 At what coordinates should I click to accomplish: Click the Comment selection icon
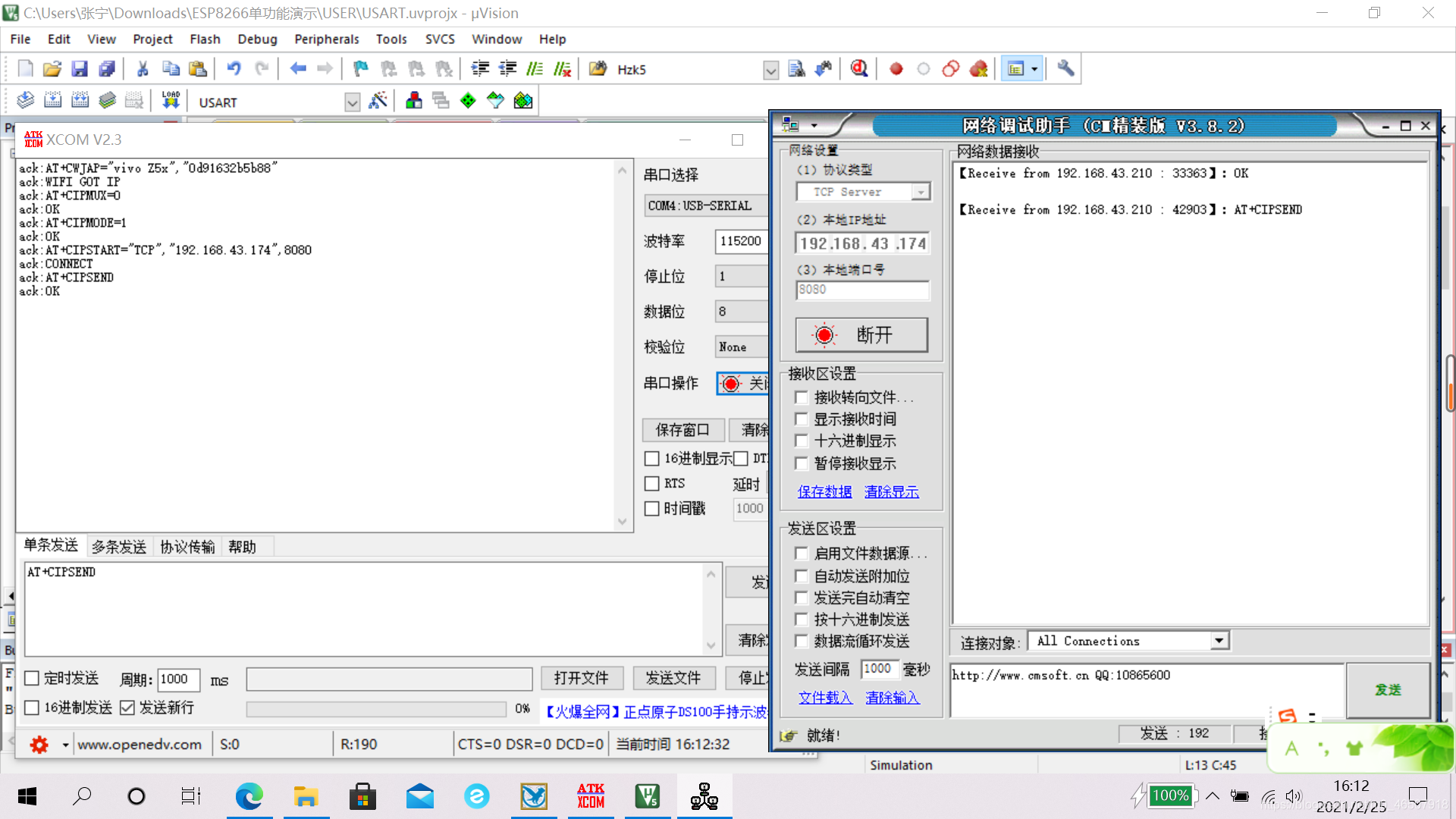535,69
